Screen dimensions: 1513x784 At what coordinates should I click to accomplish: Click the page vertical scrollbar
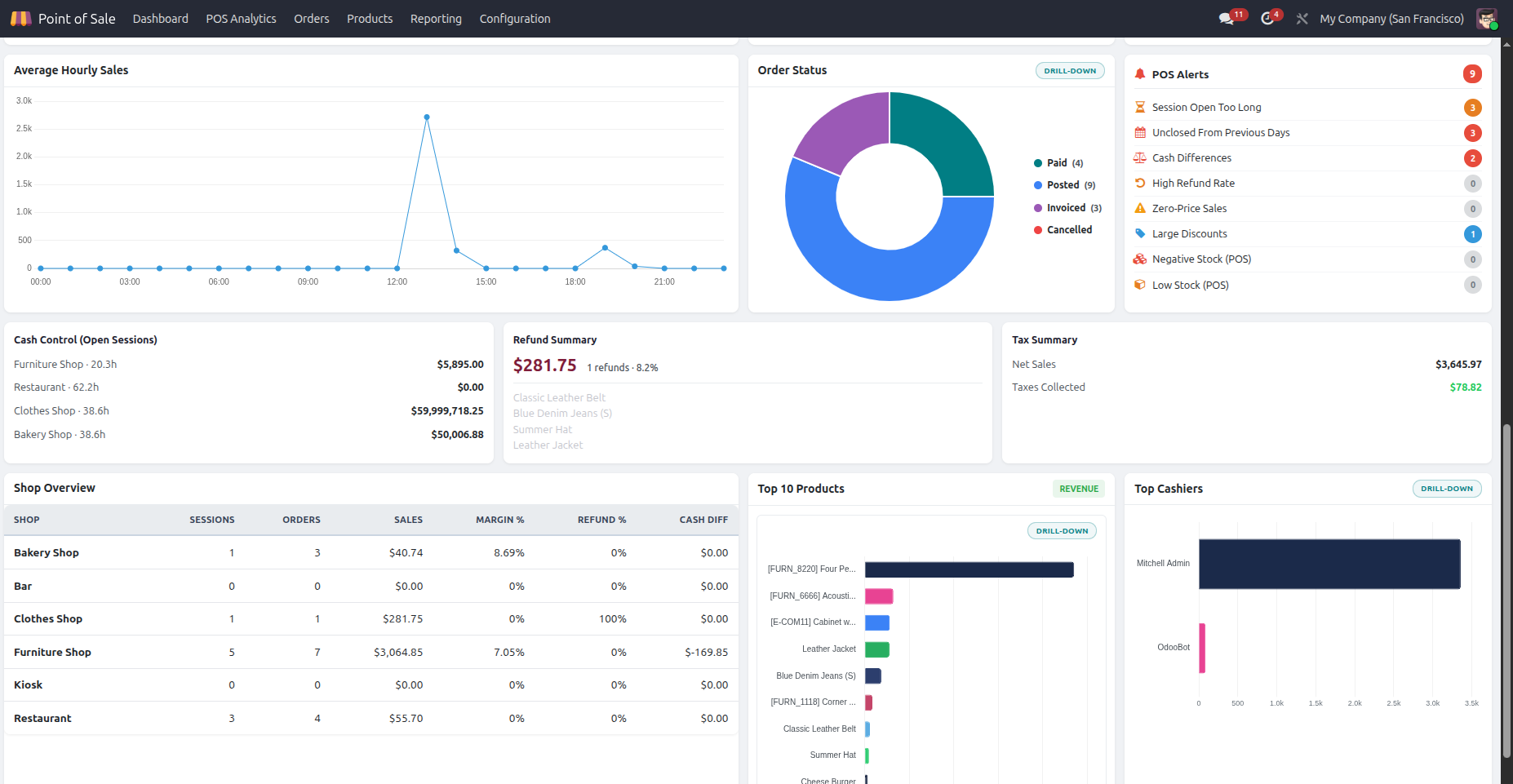click(1506, 591)
